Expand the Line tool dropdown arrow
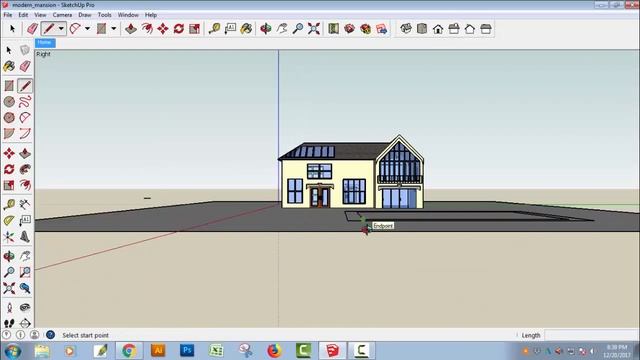Screen dimensions: 640x360 tap(61, 29)
